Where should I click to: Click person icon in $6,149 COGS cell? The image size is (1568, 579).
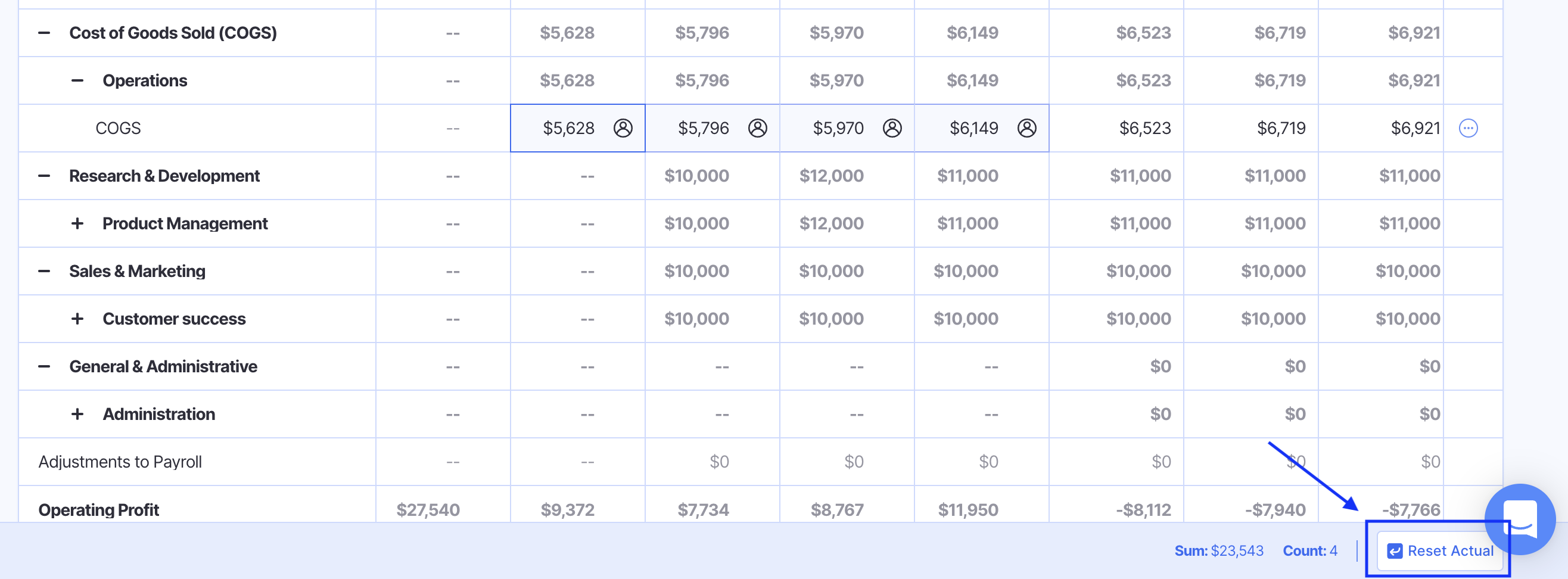pos(1026,128)
